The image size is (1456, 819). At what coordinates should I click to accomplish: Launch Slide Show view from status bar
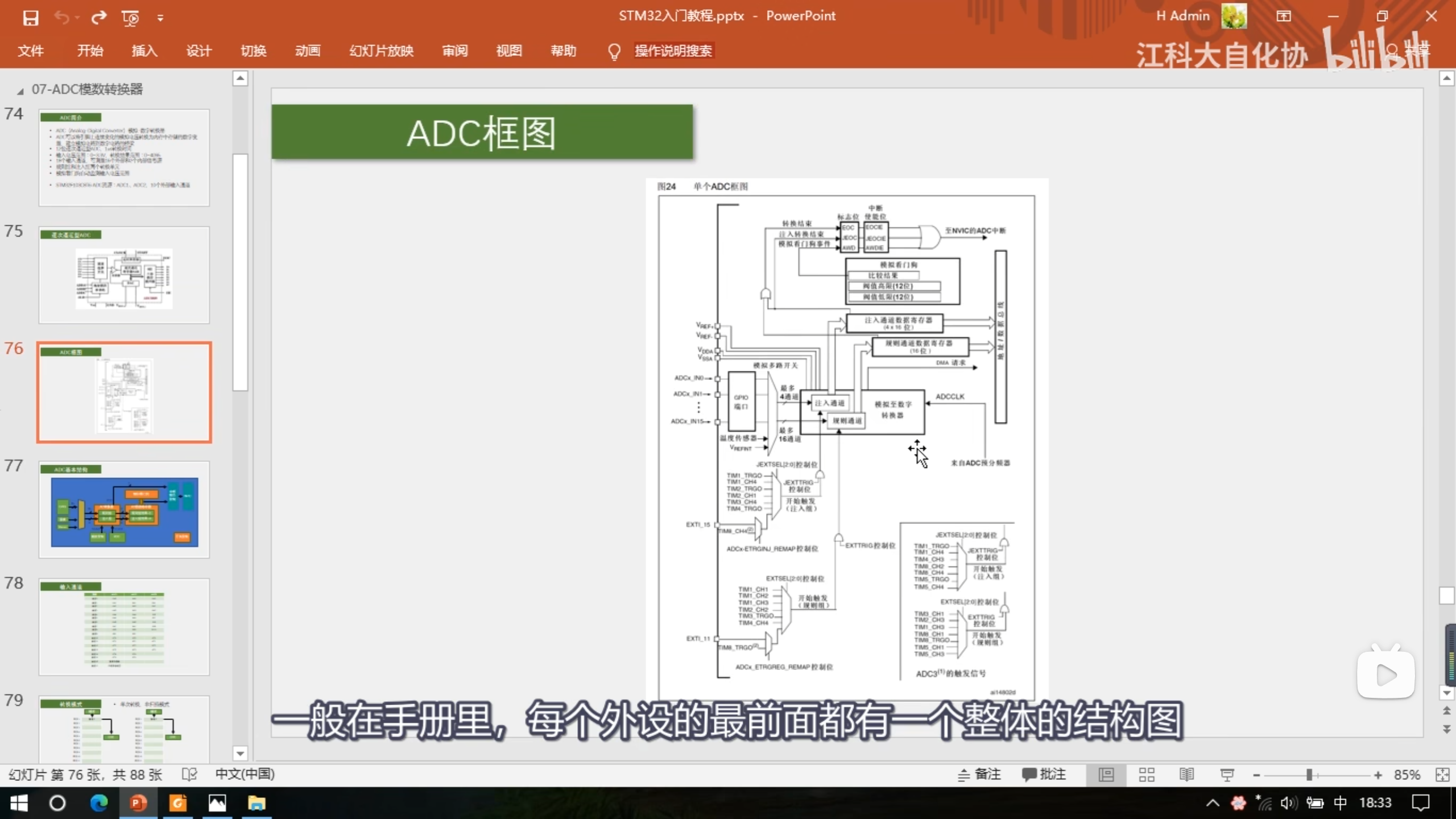click(1227, 775)
